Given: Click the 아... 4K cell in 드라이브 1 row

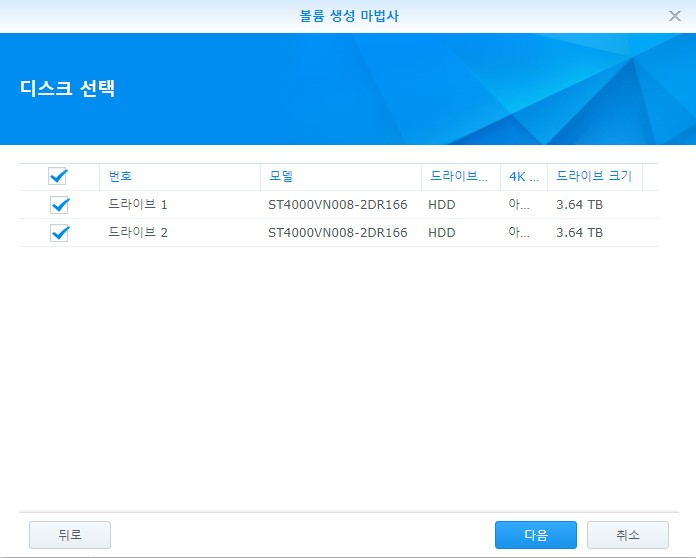Looking at the screenshot, I should tap(519, 205).
